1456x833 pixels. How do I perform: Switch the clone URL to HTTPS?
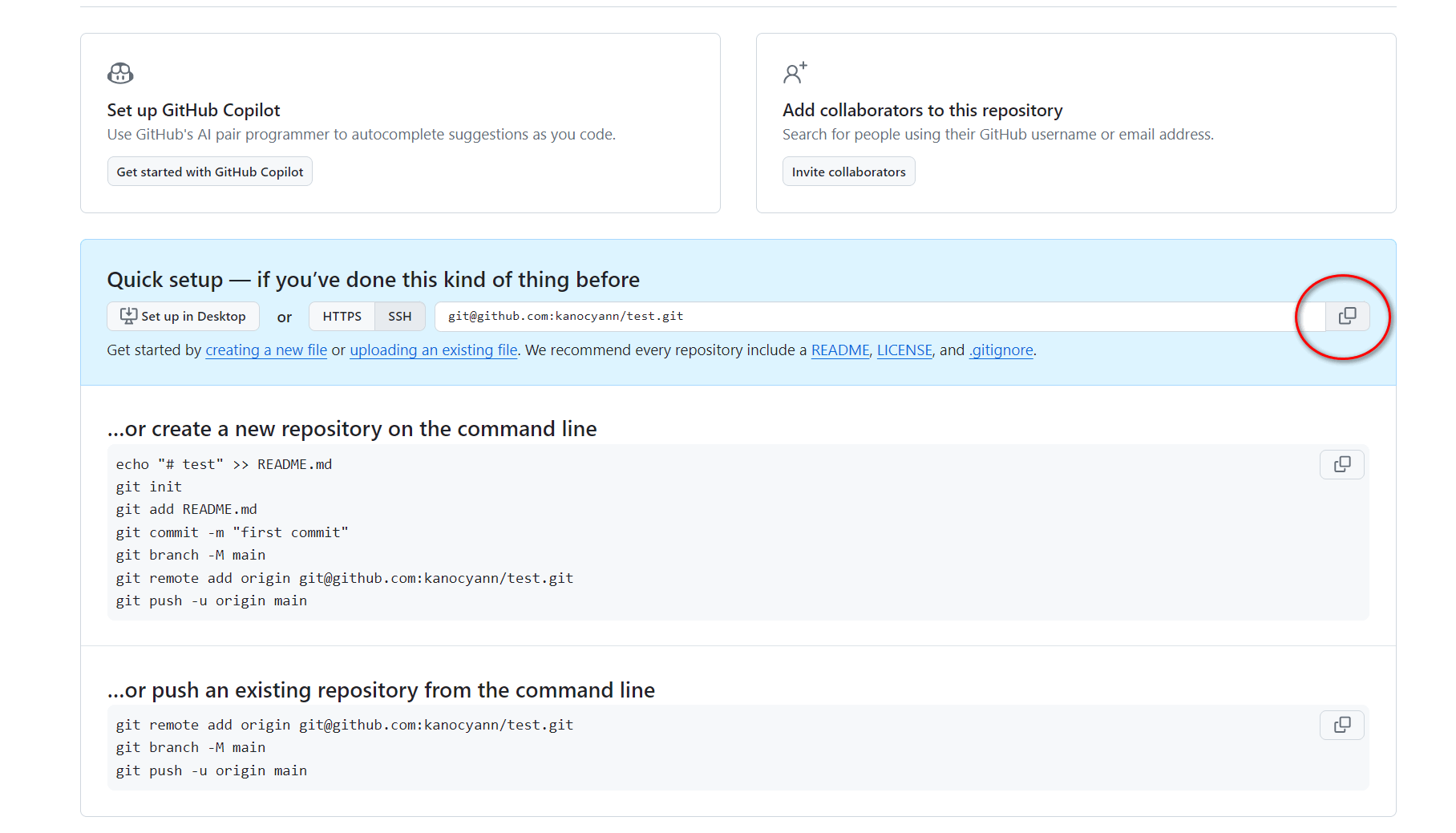pos(342,316)
